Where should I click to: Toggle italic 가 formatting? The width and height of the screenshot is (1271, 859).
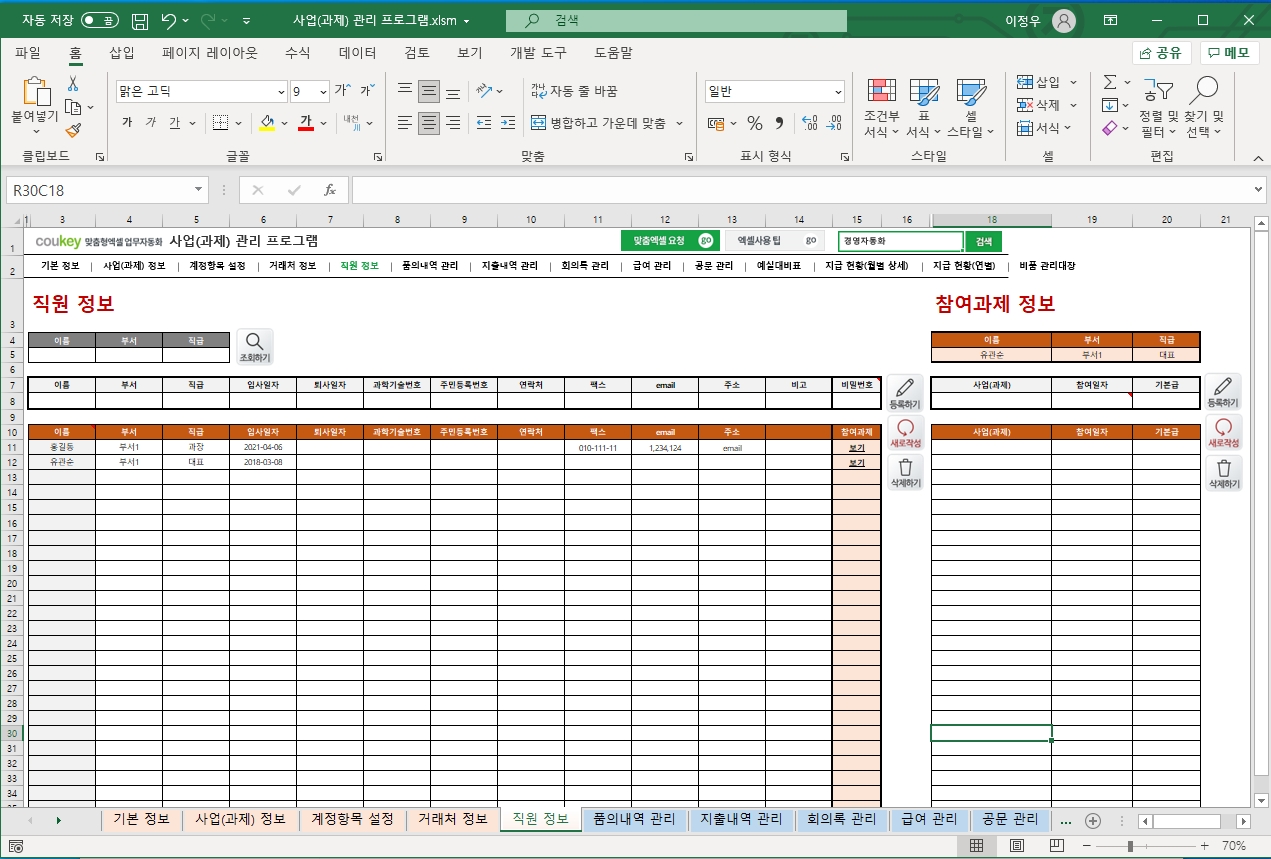click(x=151, y=123)
